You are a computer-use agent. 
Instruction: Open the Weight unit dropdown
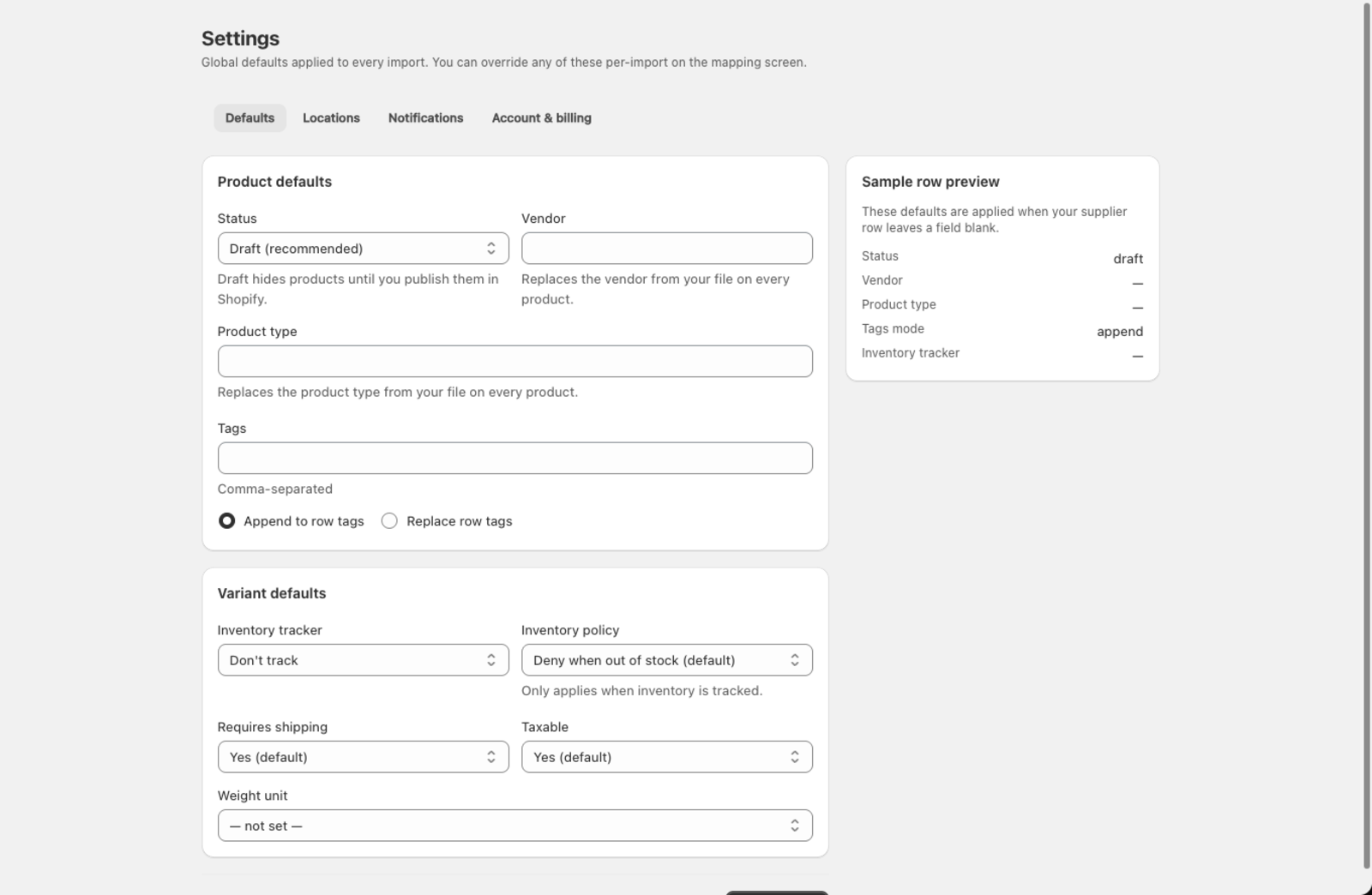pyautogui.click(x=514, y=826)
